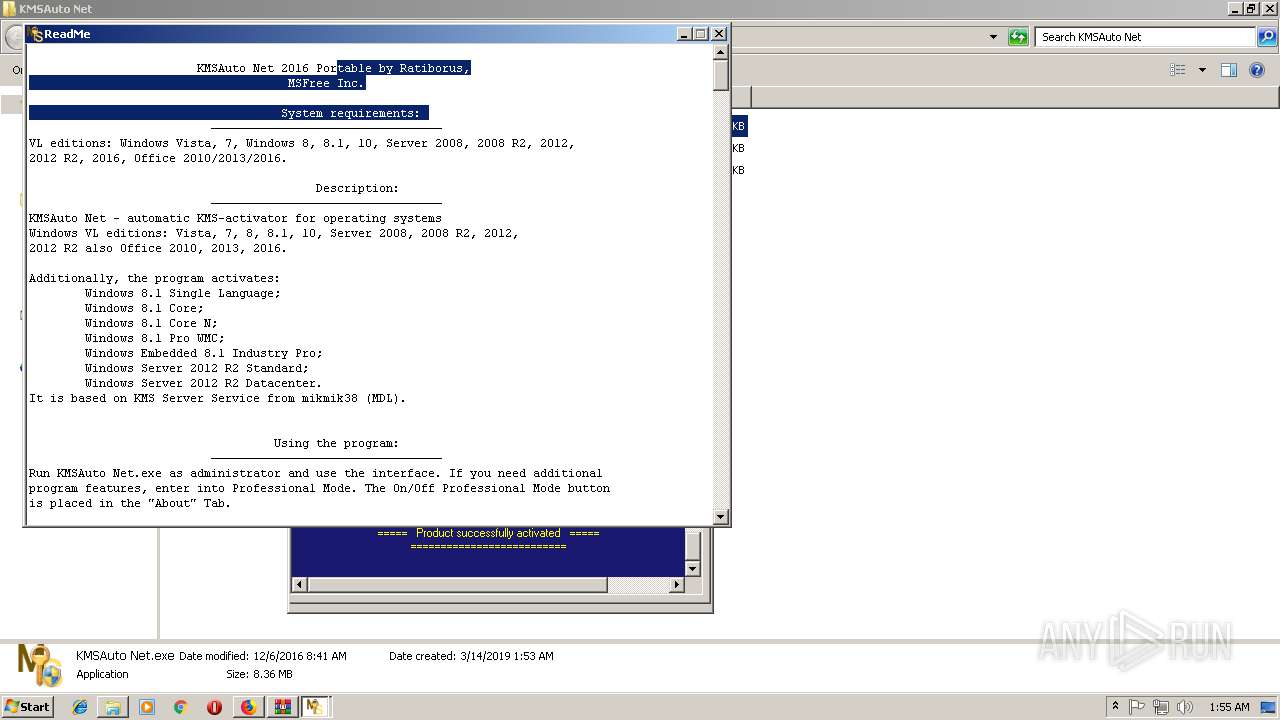Click 'Date modified: 12/6/2016 8:41 AM' text

coord(263,656)
